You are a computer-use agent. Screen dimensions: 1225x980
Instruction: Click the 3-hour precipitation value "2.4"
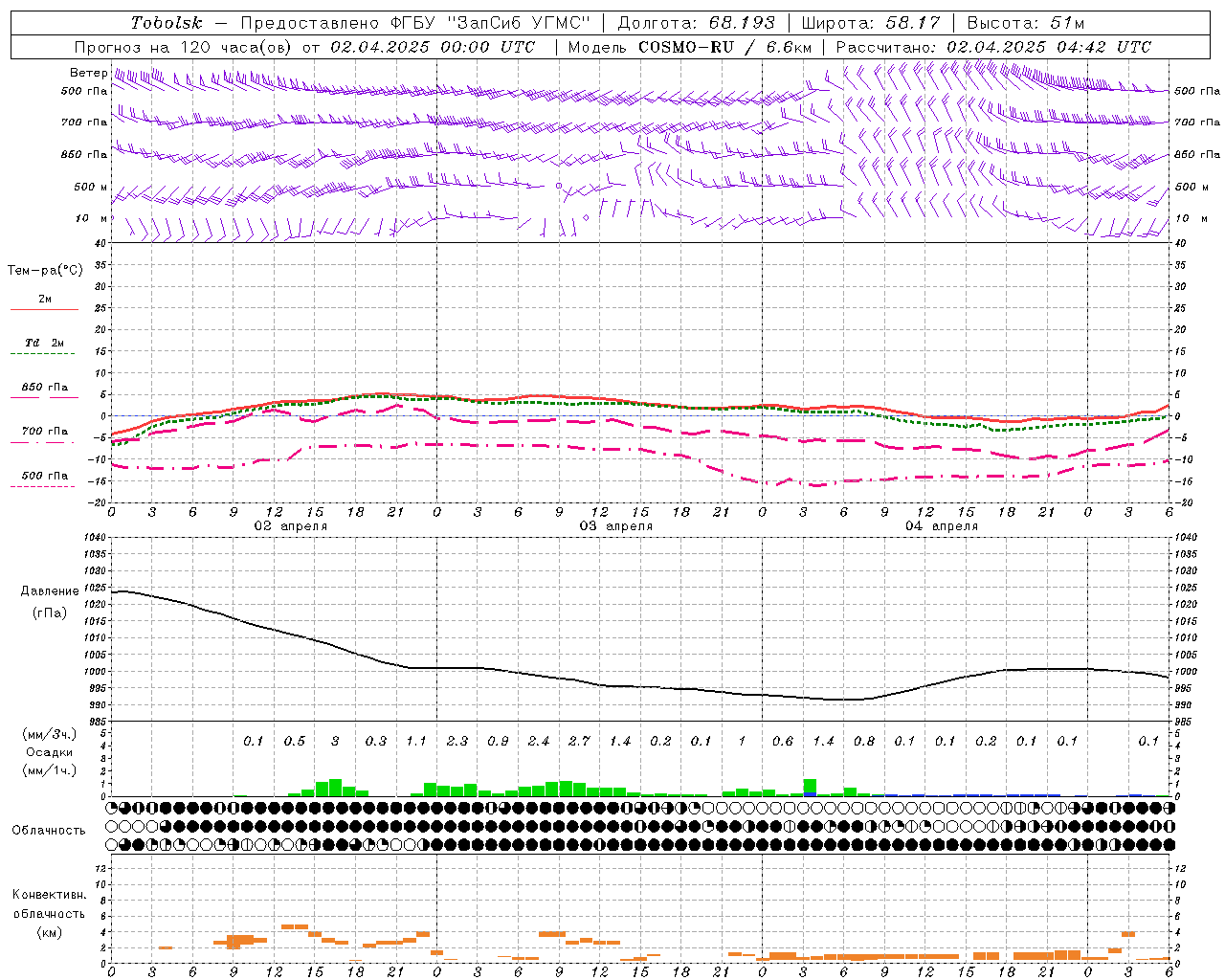pos(539,742)
